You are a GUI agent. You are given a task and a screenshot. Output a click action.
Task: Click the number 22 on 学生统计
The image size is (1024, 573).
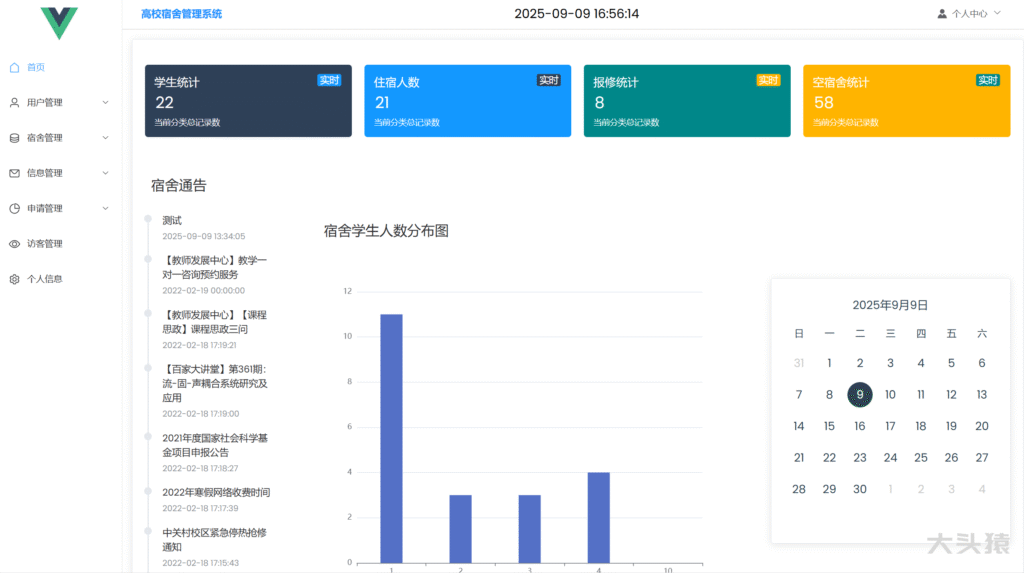point(165,103)
